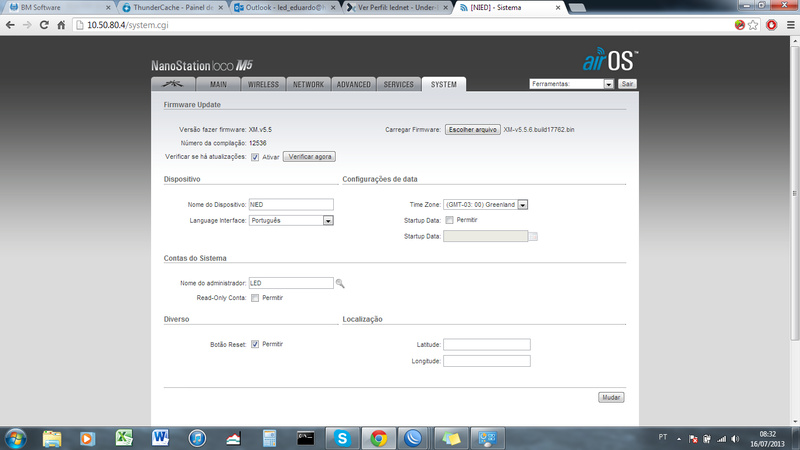Click the volume speaker tray icon
The height and width of the screenshot is (450, 800).
(735, 439)
